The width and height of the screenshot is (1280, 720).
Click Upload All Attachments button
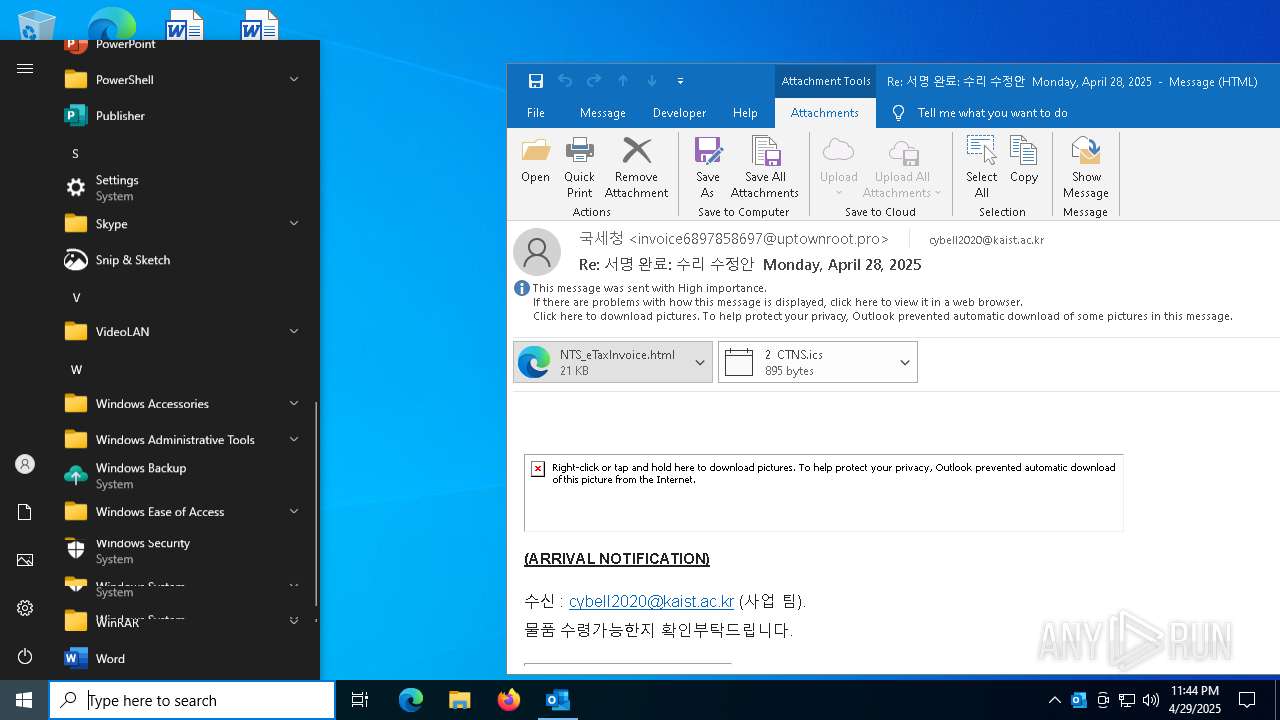pyautogui.click(x=903, y=168)
